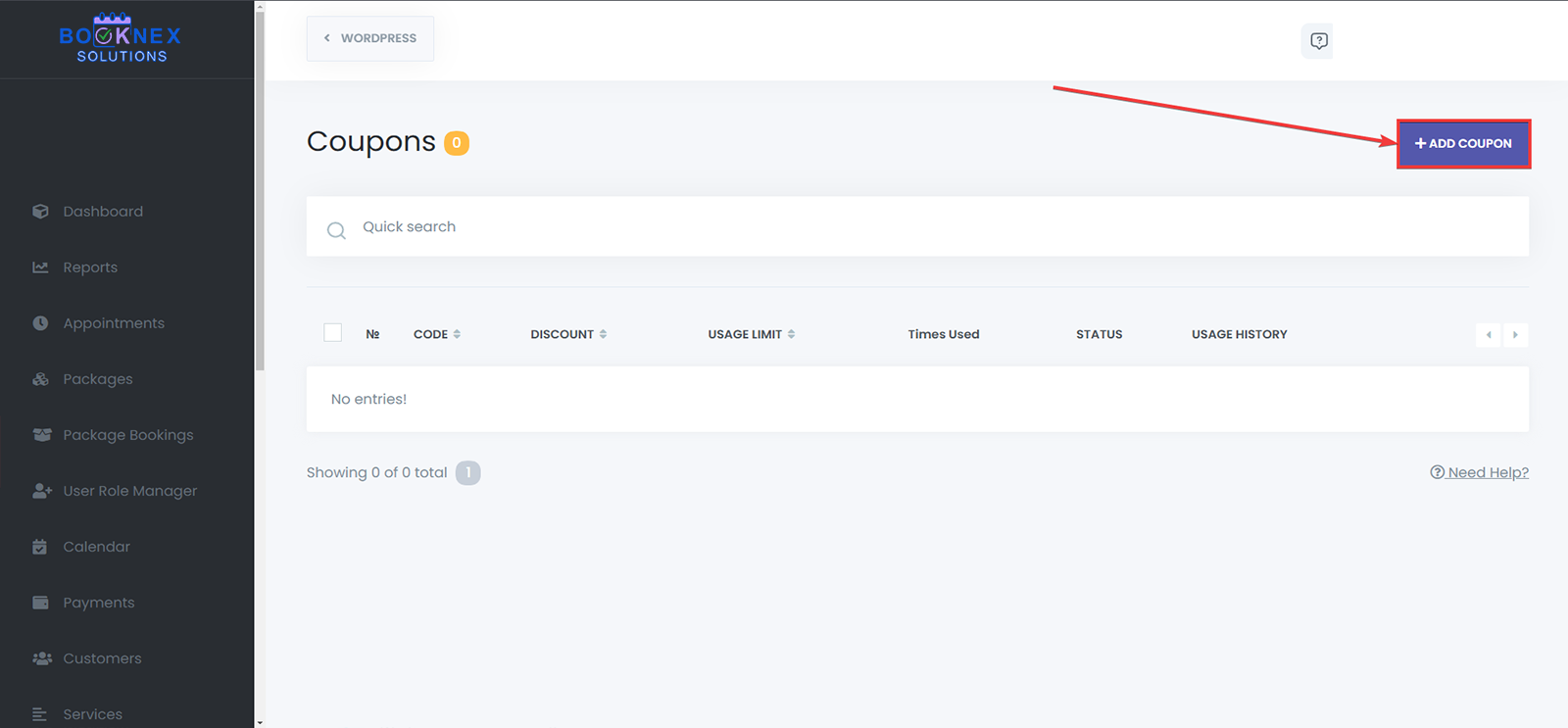Image resolution: width=1568 pixels, height=728 pixels.
Task: Tick the select-all checkbox in table header
Action: pyautogui.click(x=333, y=333)
